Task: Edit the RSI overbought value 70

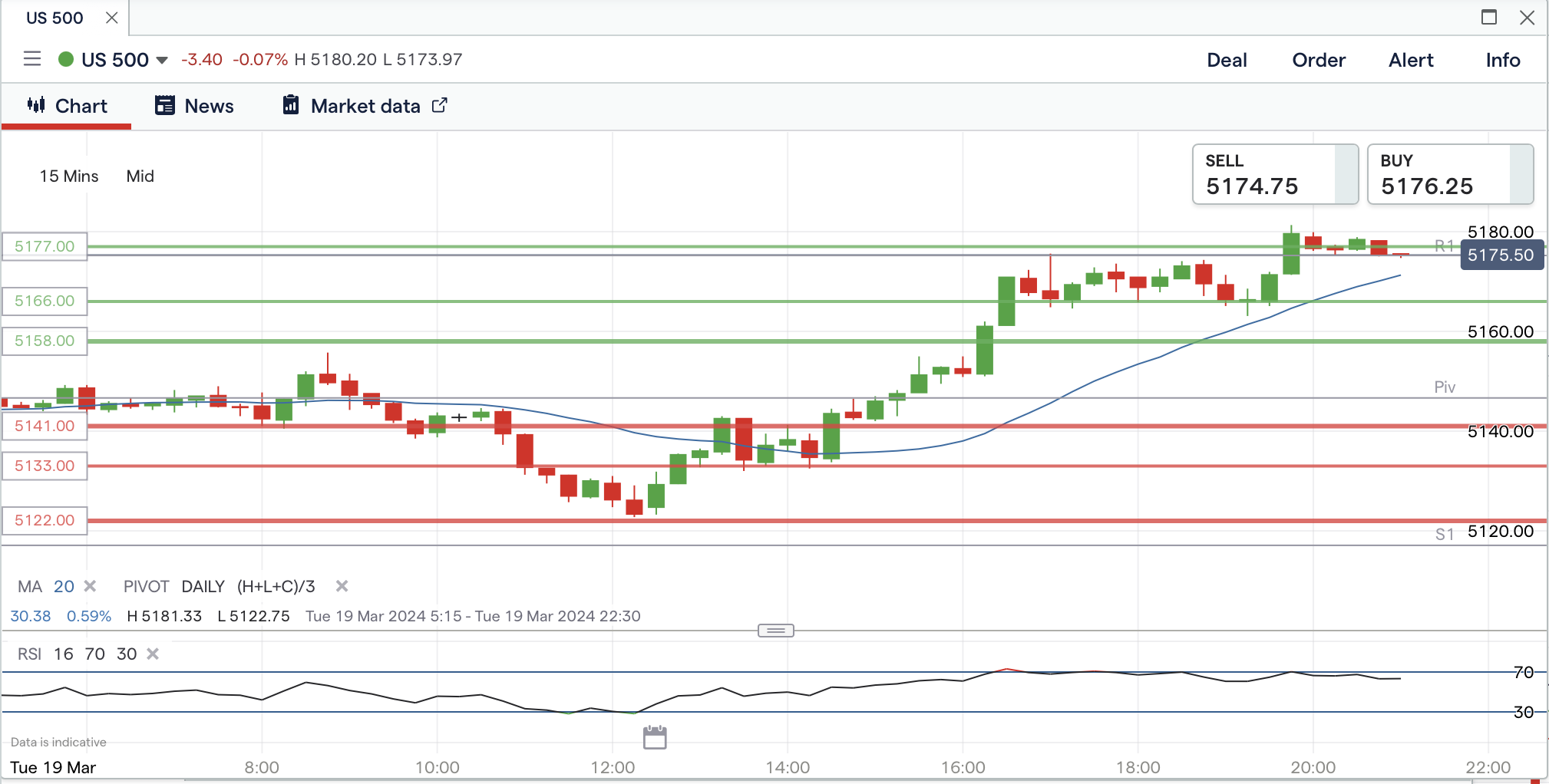Action: [95, 654]
